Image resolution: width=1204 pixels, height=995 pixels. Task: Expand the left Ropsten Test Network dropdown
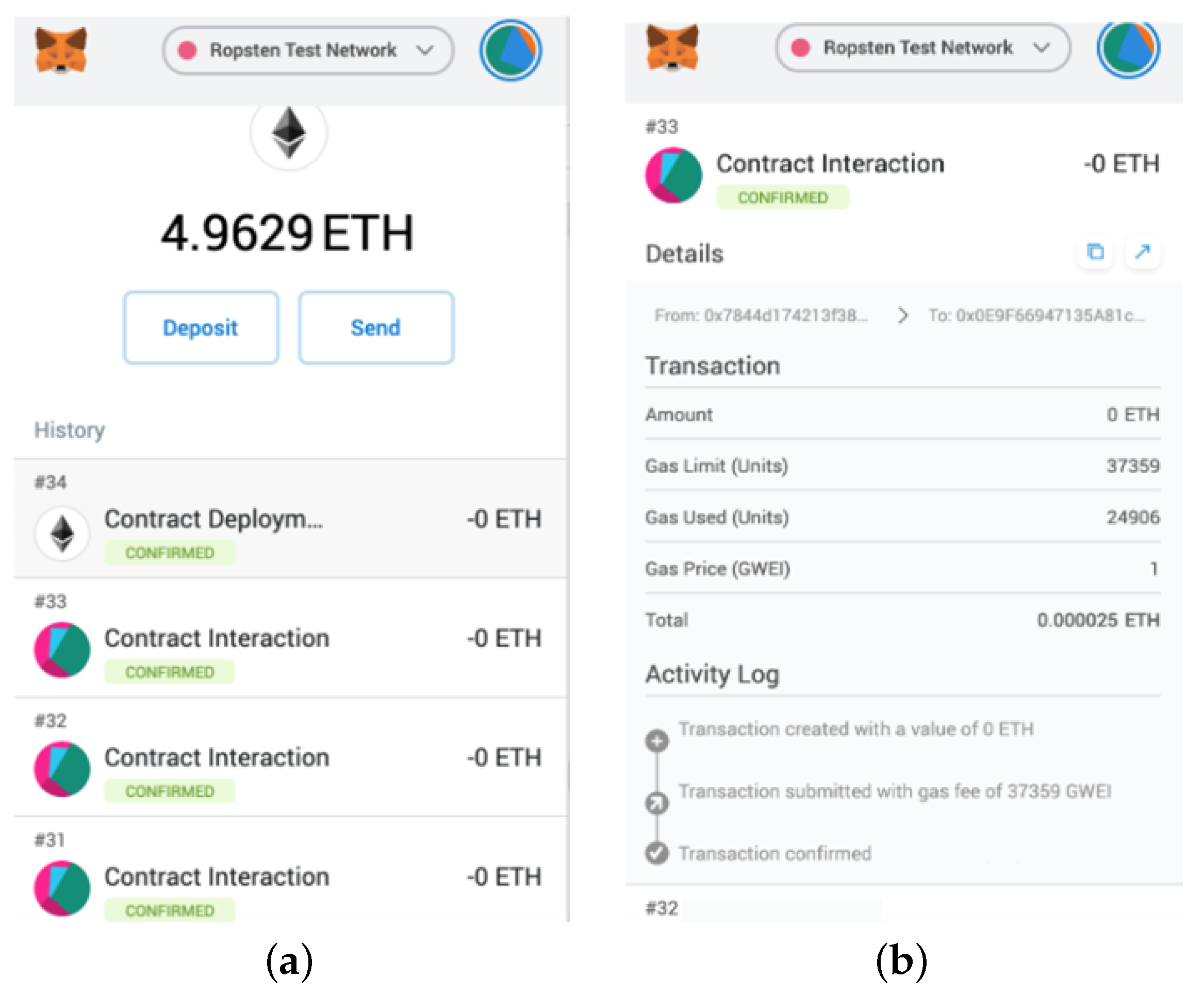[x=308, y=51]
